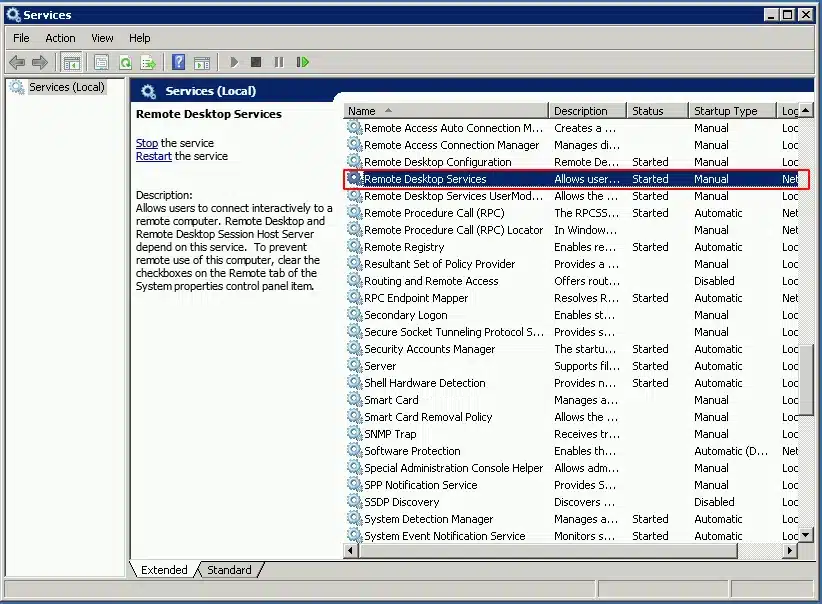The width and height of the screenshot is (822, 604).
Task: Sort by the Status column header
Action: [657, 111]
